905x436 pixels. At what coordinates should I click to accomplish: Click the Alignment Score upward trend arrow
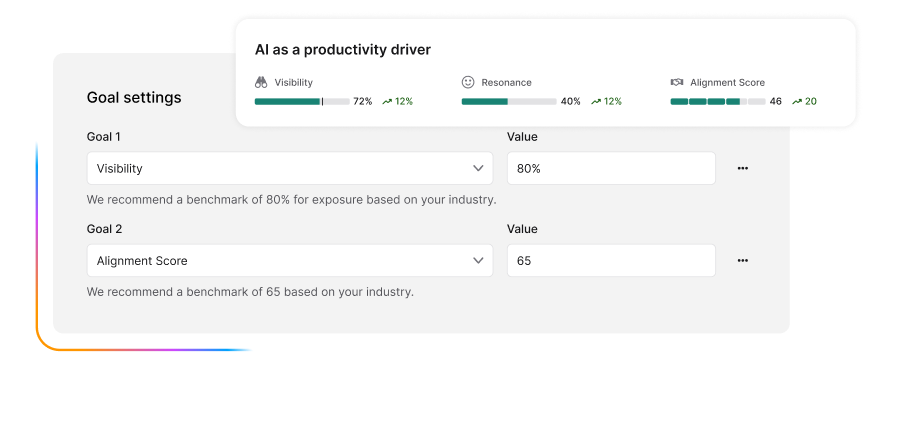797,102
